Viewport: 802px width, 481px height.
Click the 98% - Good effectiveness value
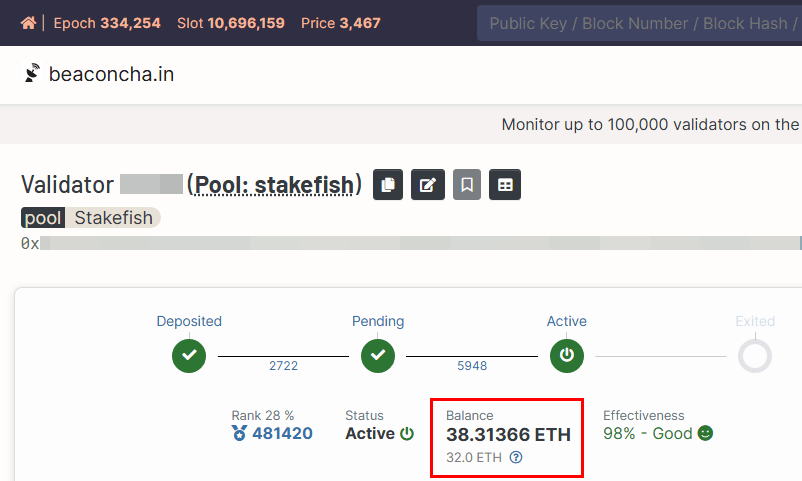point(648,433)
